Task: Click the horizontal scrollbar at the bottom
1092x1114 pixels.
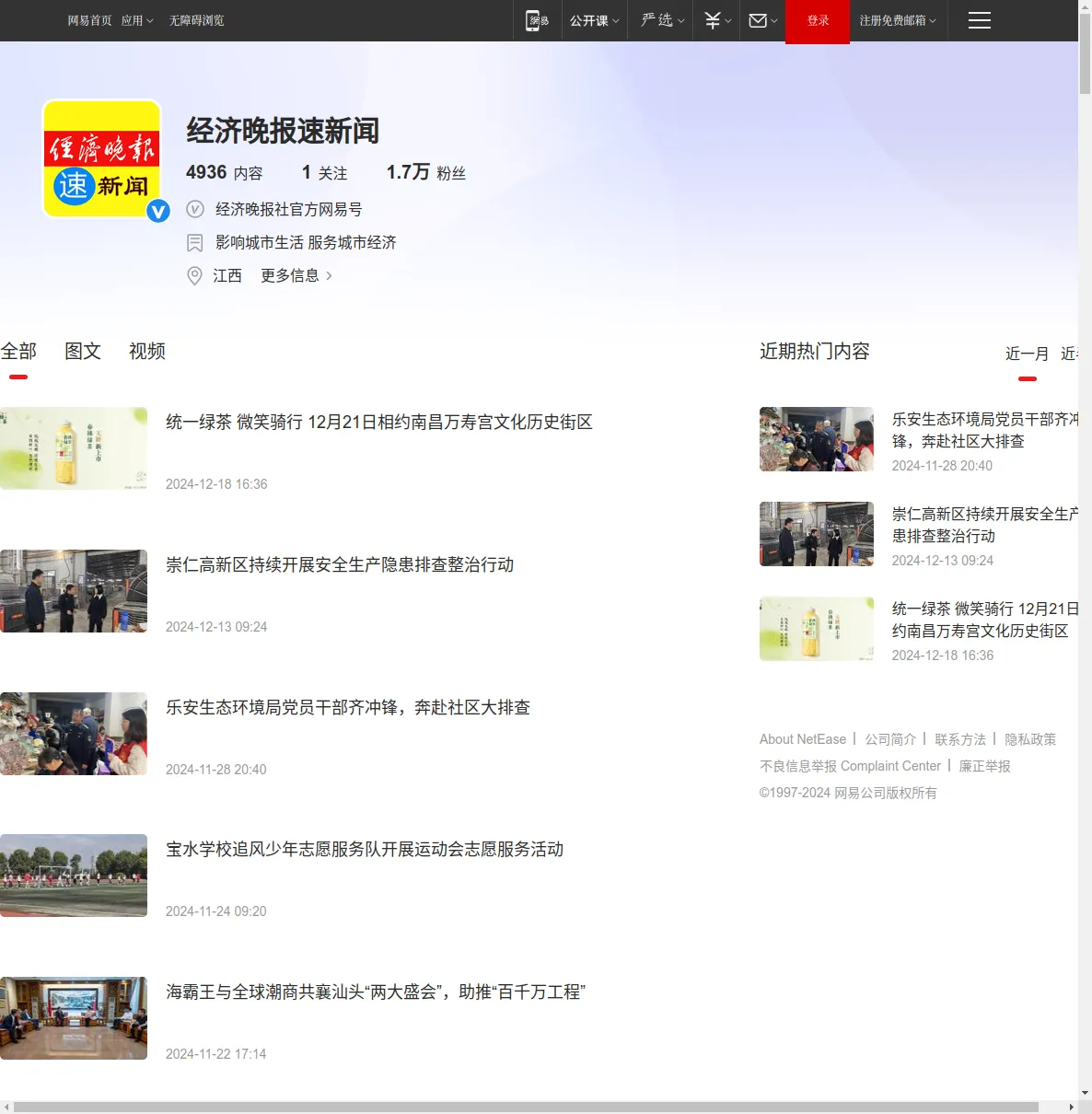Action: pos(526,1107)
